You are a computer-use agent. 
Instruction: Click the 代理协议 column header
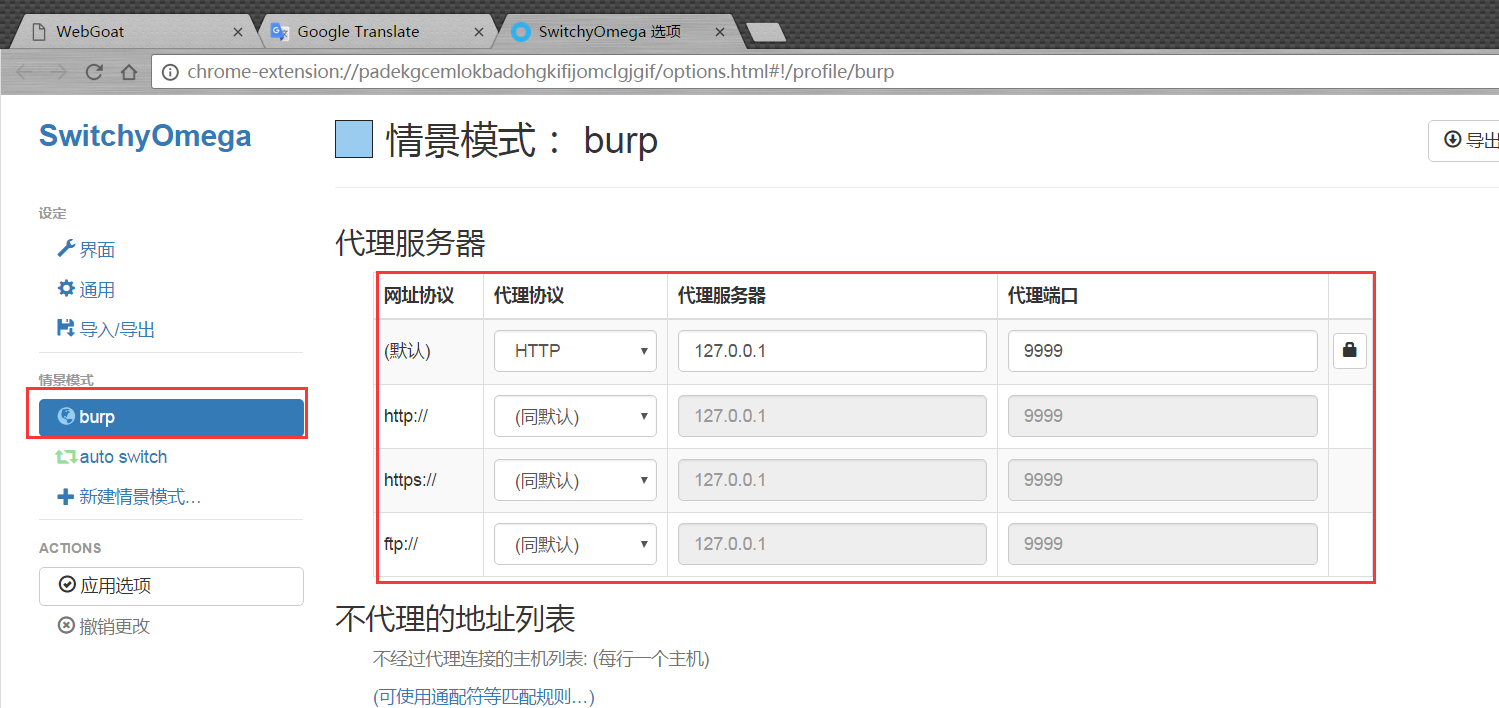(x=529, y=296)
